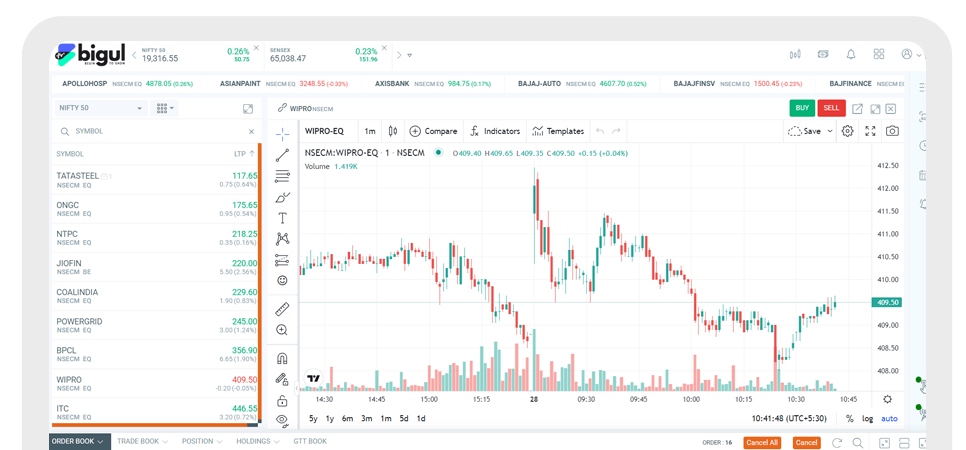Clear the watchlist symbol search

[251, 131]
